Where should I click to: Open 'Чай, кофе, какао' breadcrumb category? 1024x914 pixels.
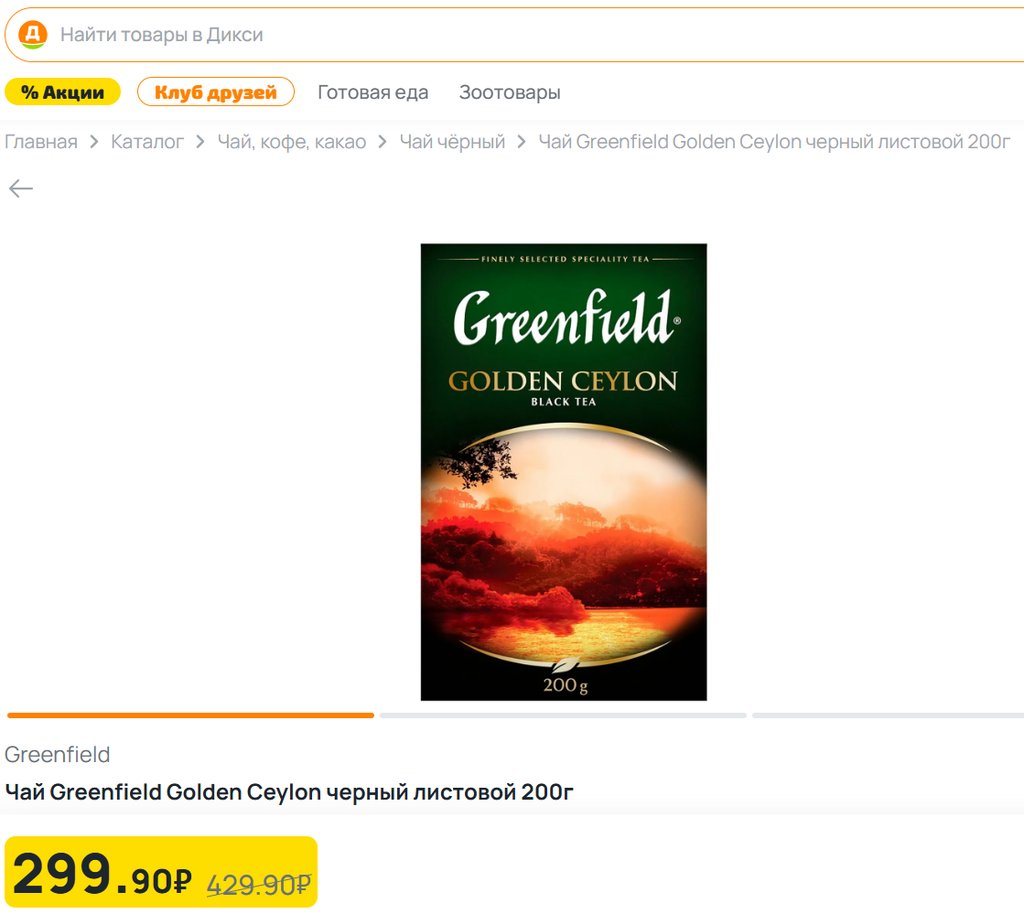(x=291, y=142)
